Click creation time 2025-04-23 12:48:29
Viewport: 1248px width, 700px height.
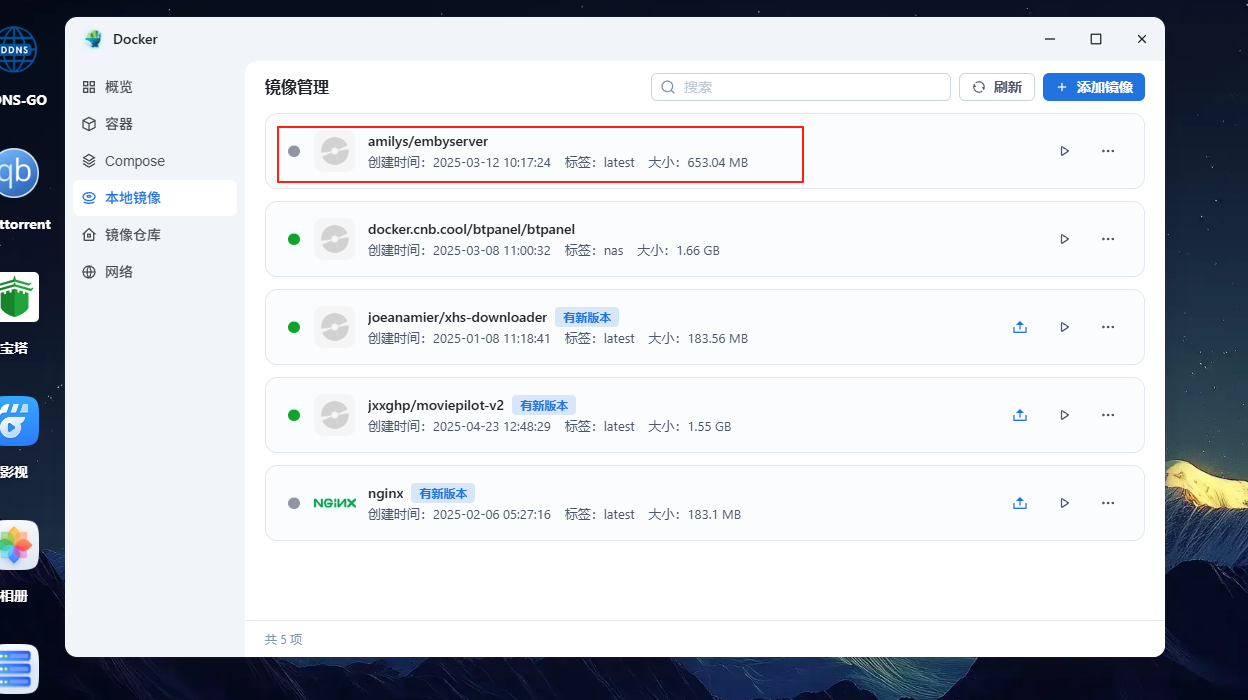pos(492,426)
